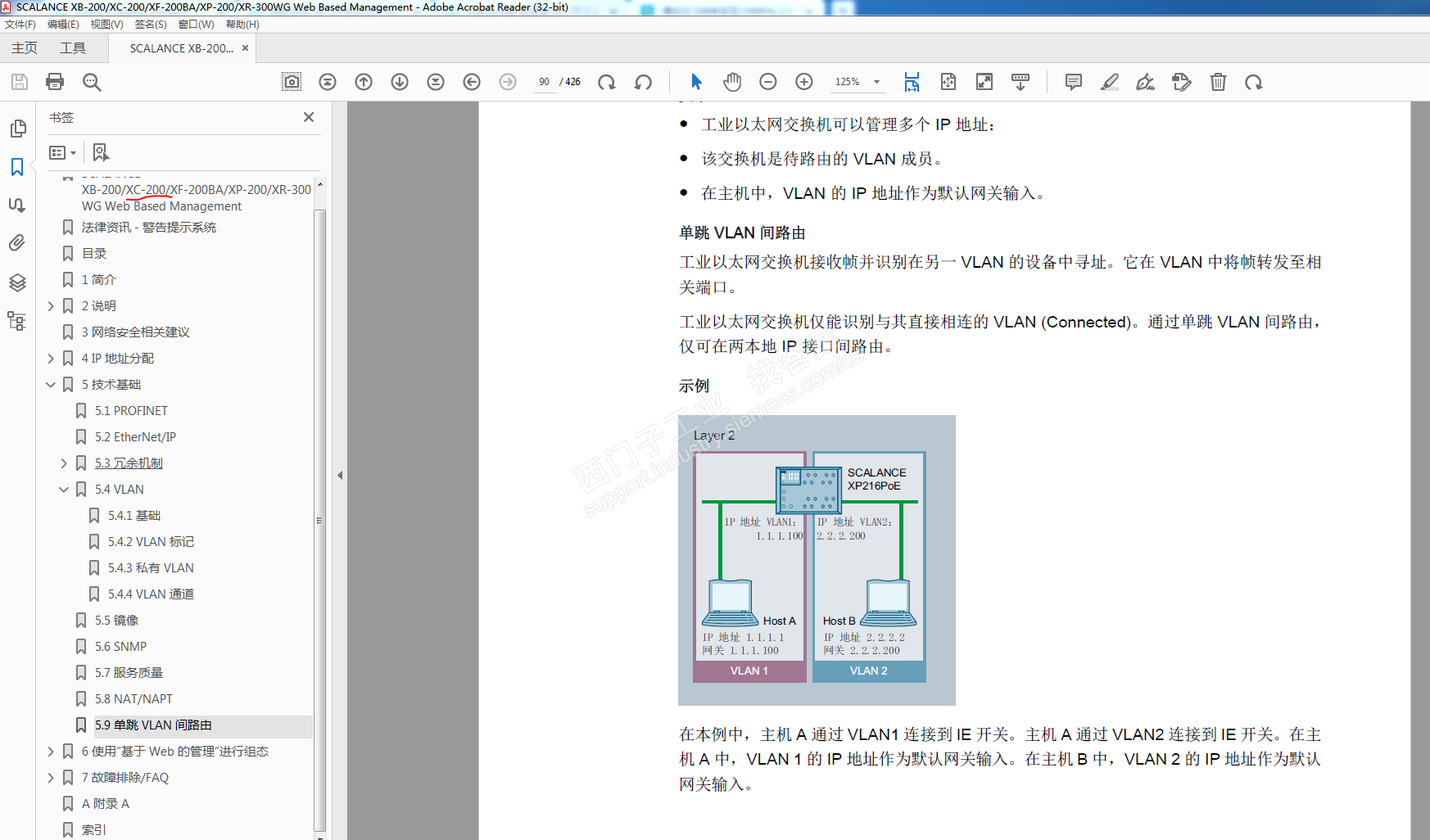Choose the Selection arrow tool
This screenshot has width=1430, height=840.
coord(696,82)
